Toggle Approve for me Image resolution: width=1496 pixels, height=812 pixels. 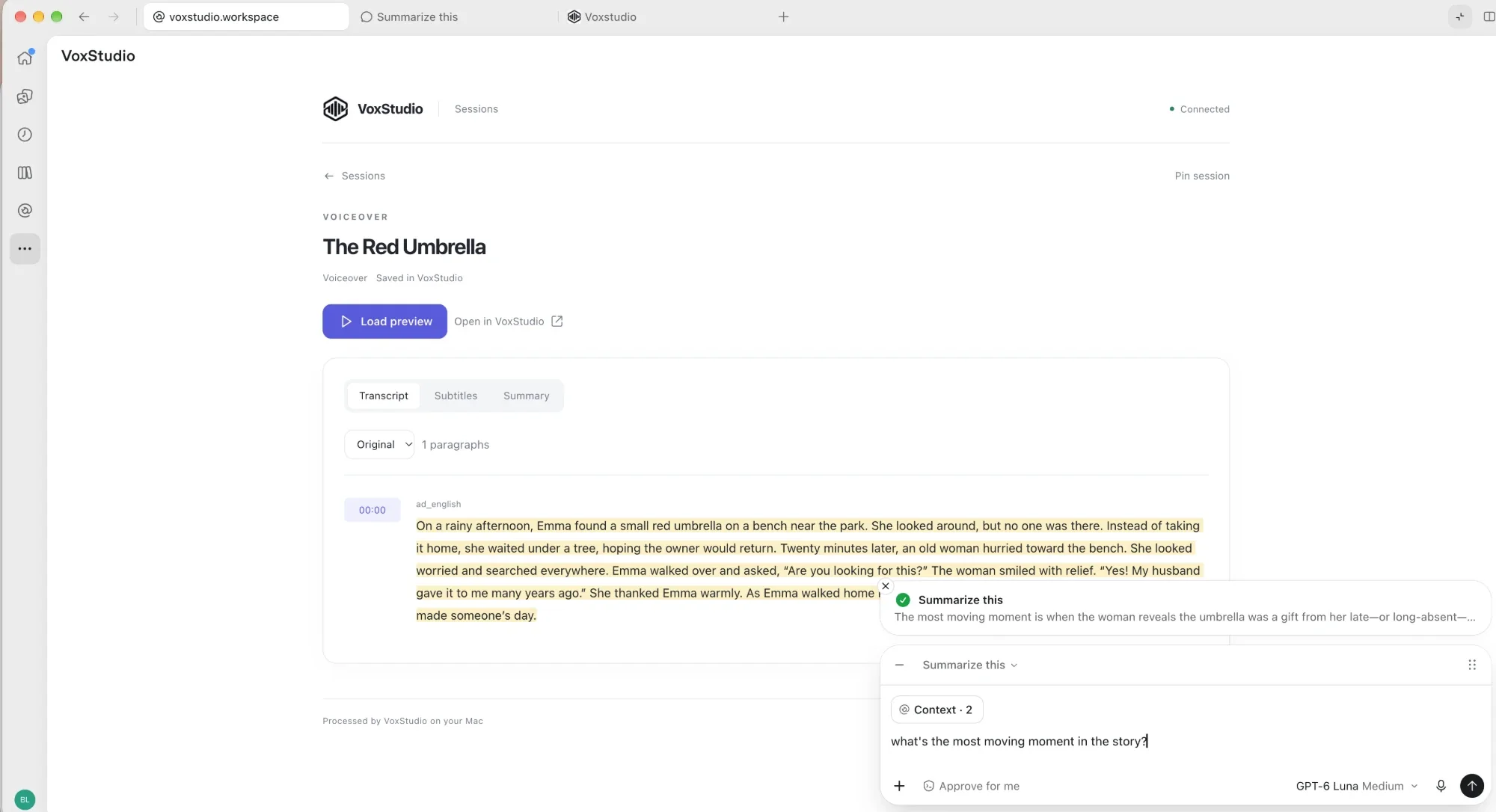tap(971, 786)
